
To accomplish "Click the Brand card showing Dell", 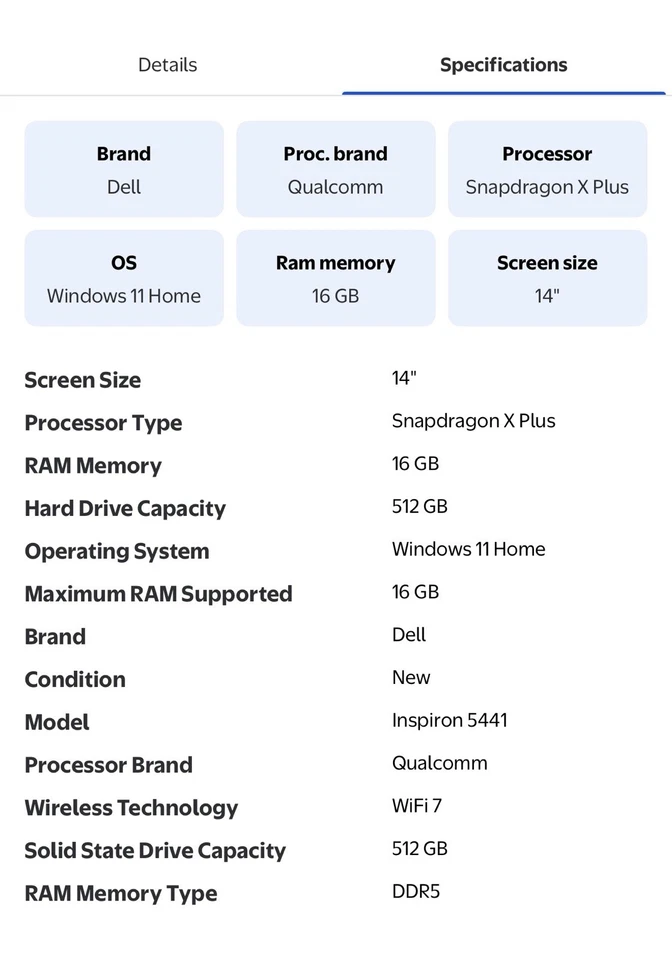I will (x=123, y=168).
